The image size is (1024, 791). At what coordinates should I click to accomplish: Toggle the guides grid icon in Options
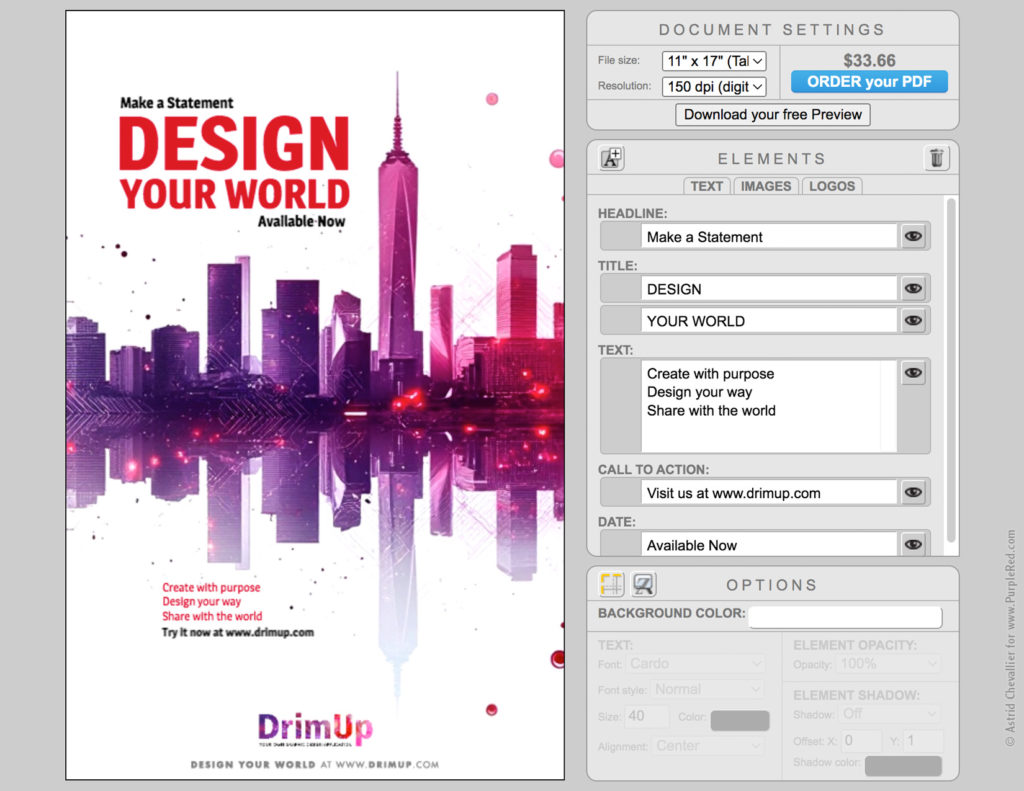tap(612, 584)
